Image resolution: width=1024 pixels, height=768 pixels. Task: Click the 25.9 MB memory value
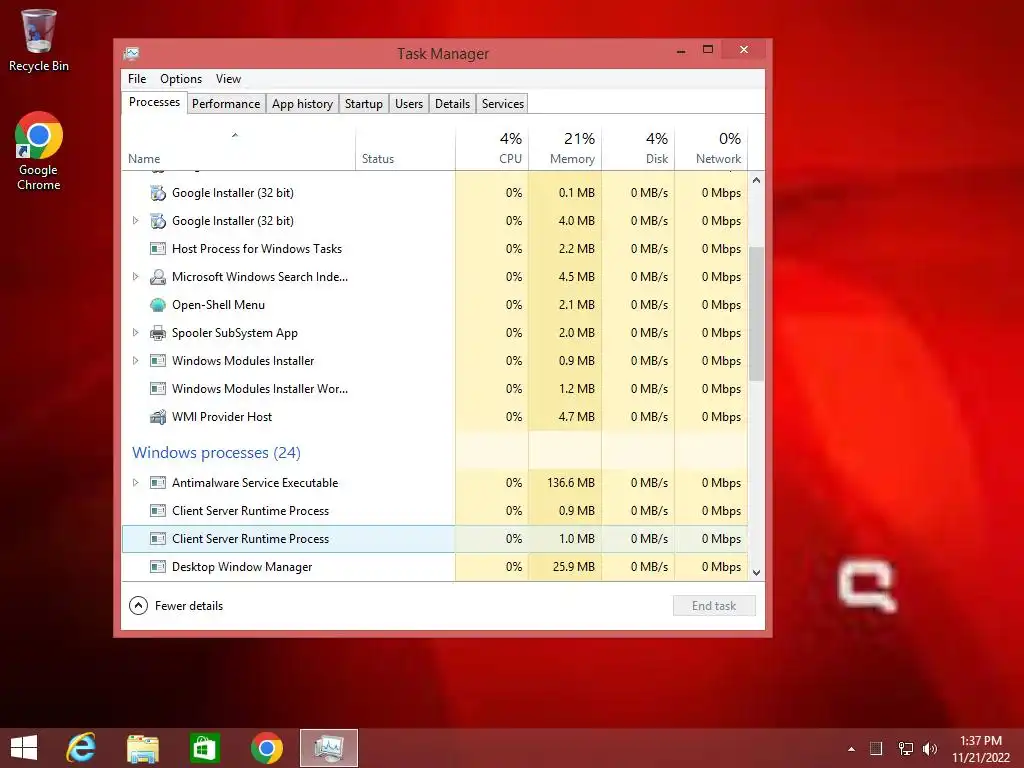(x=573, y=567)
